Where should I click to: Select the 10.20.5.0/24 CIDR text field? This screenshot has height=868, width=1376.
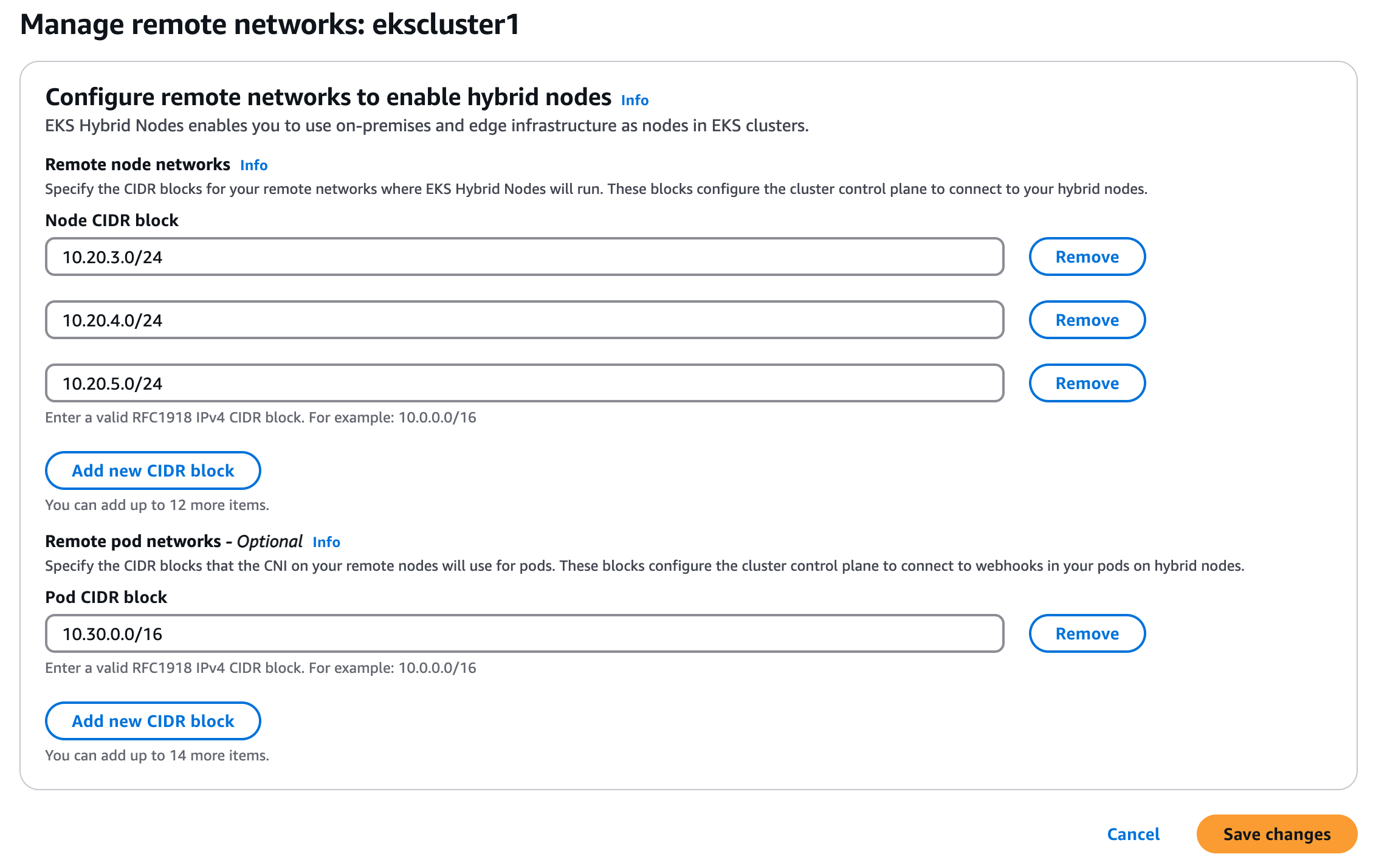[524, 384]
